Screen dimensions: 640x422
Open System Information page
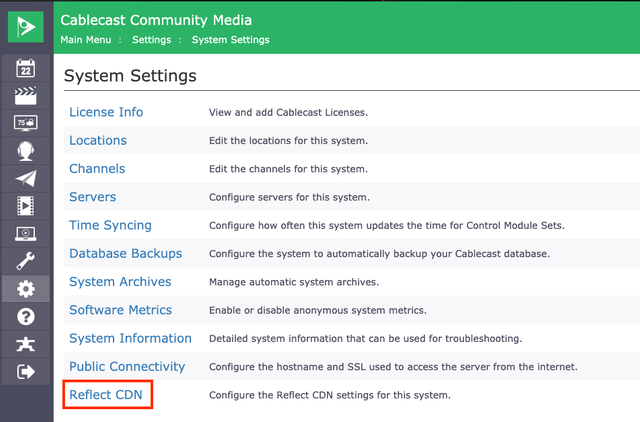130,338
